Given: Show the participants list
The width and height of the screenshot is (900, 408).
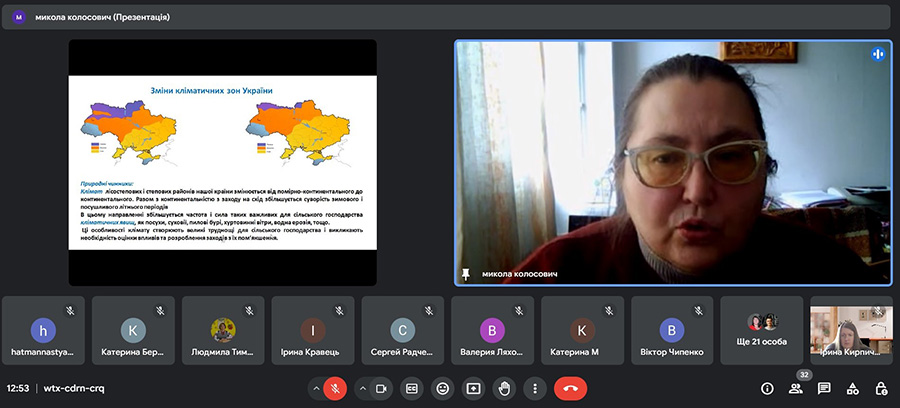Looking at the screenshot, I should point(796,388).
